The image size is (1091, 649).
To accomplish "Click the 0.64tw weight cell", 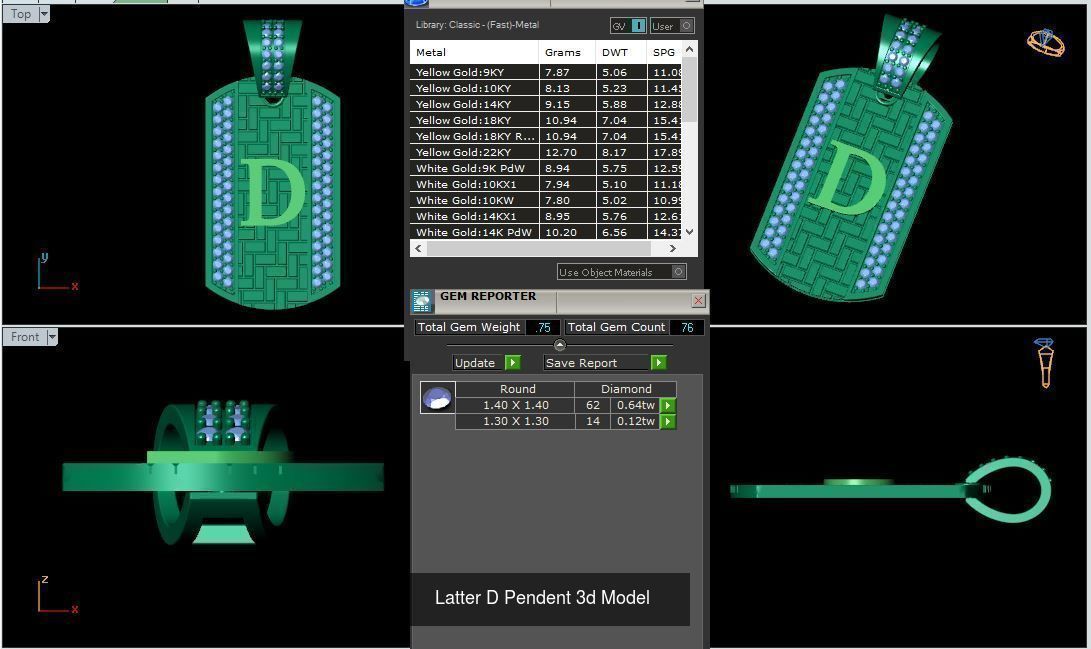I will [x=635, y=405].
